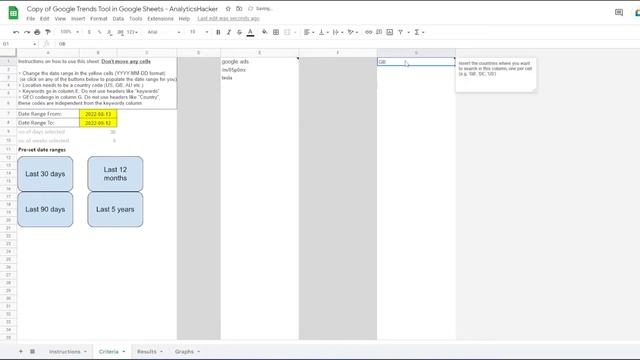The width and height of the screenshot is (640, 360).
Task: Click the Insert comment icon
Action: [379, 32]
